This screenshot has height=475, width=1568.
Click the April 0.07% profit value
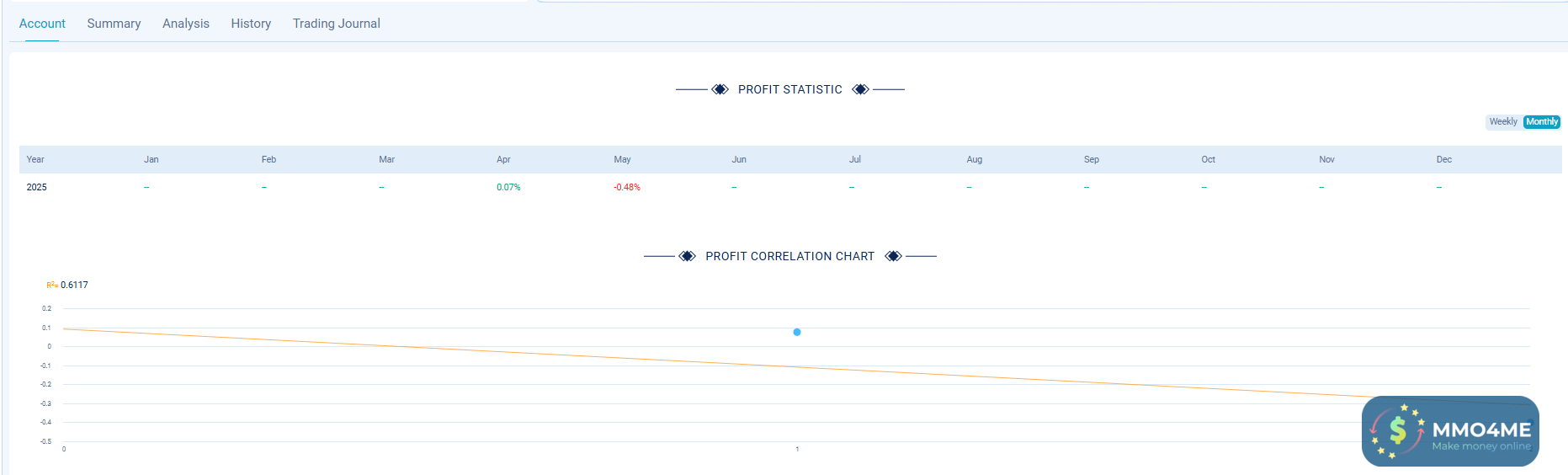pyautogui.click(x=508, y=187)
